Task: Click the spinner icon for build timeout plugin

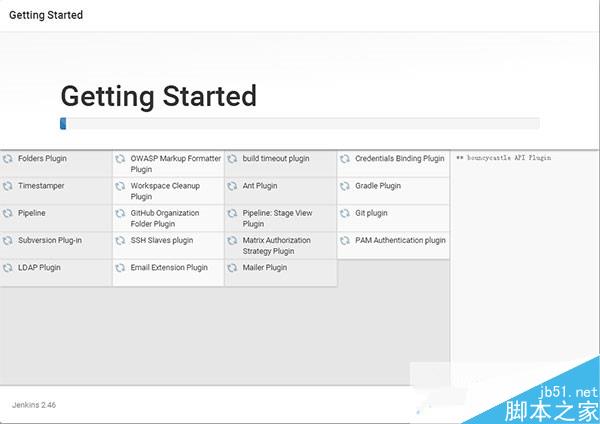Action: (232, 159)
